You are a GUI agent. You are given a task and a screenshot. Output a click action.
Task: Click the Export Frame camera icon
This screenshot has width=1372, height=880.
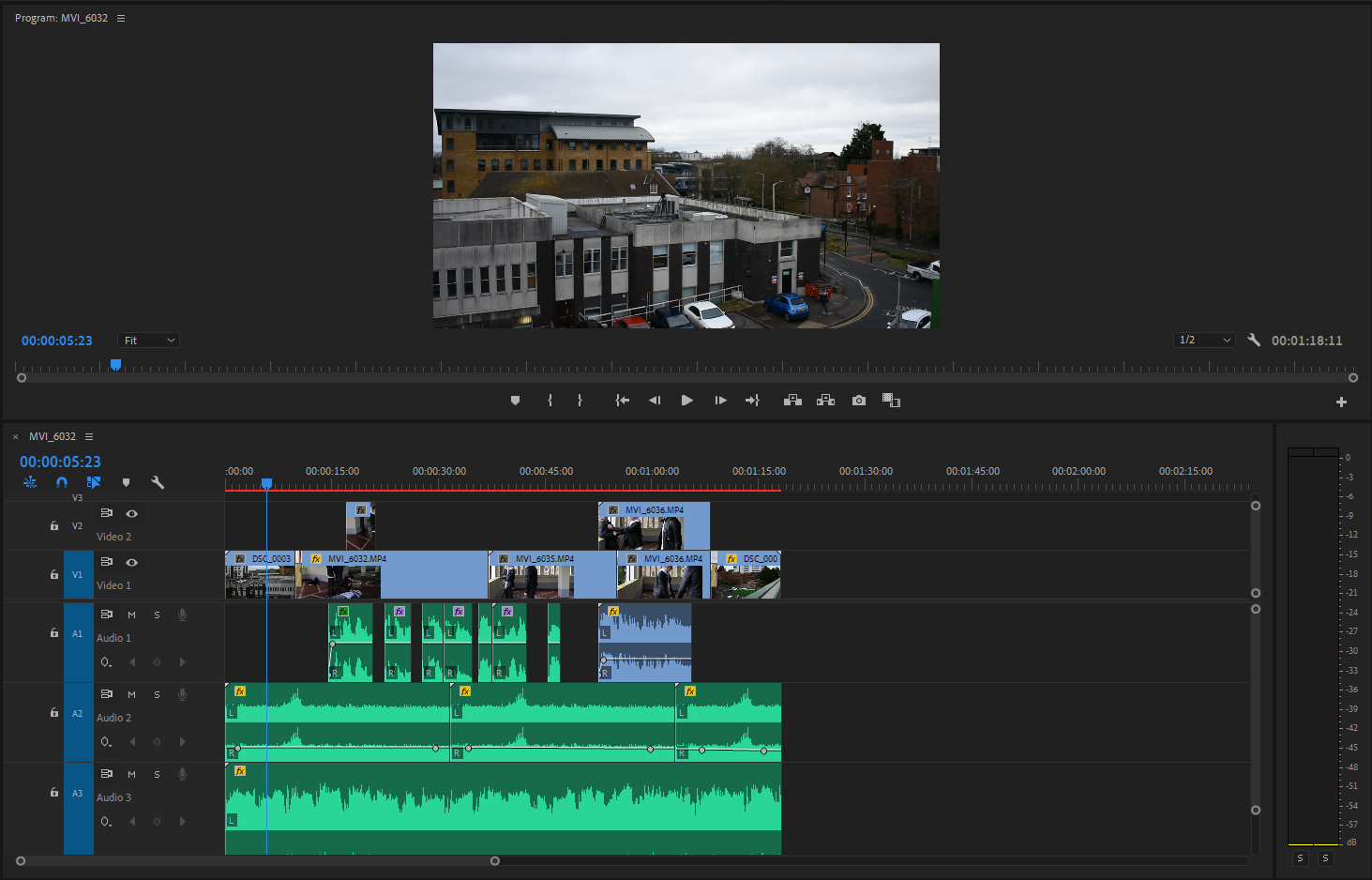[x=858, y=401]
